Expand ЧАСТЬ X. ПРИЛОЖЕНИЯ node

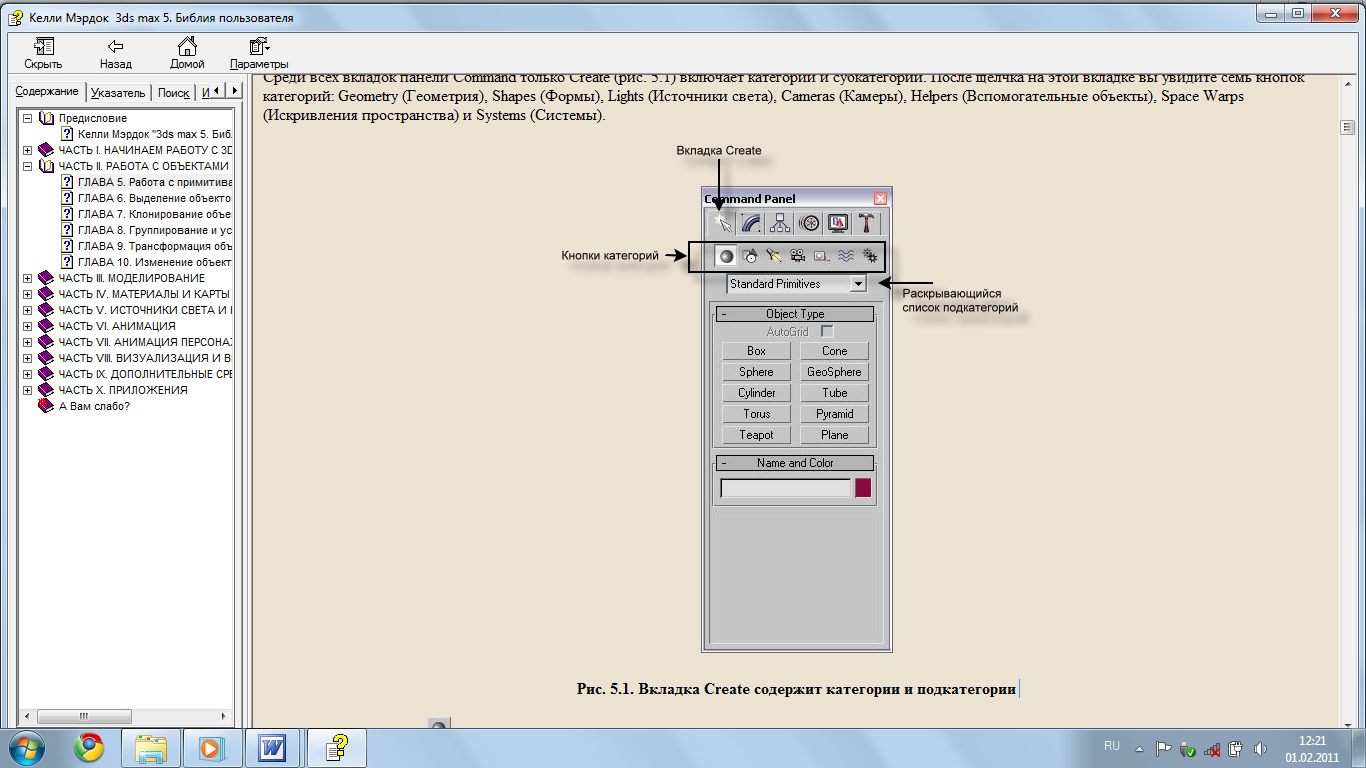(27, 390)
